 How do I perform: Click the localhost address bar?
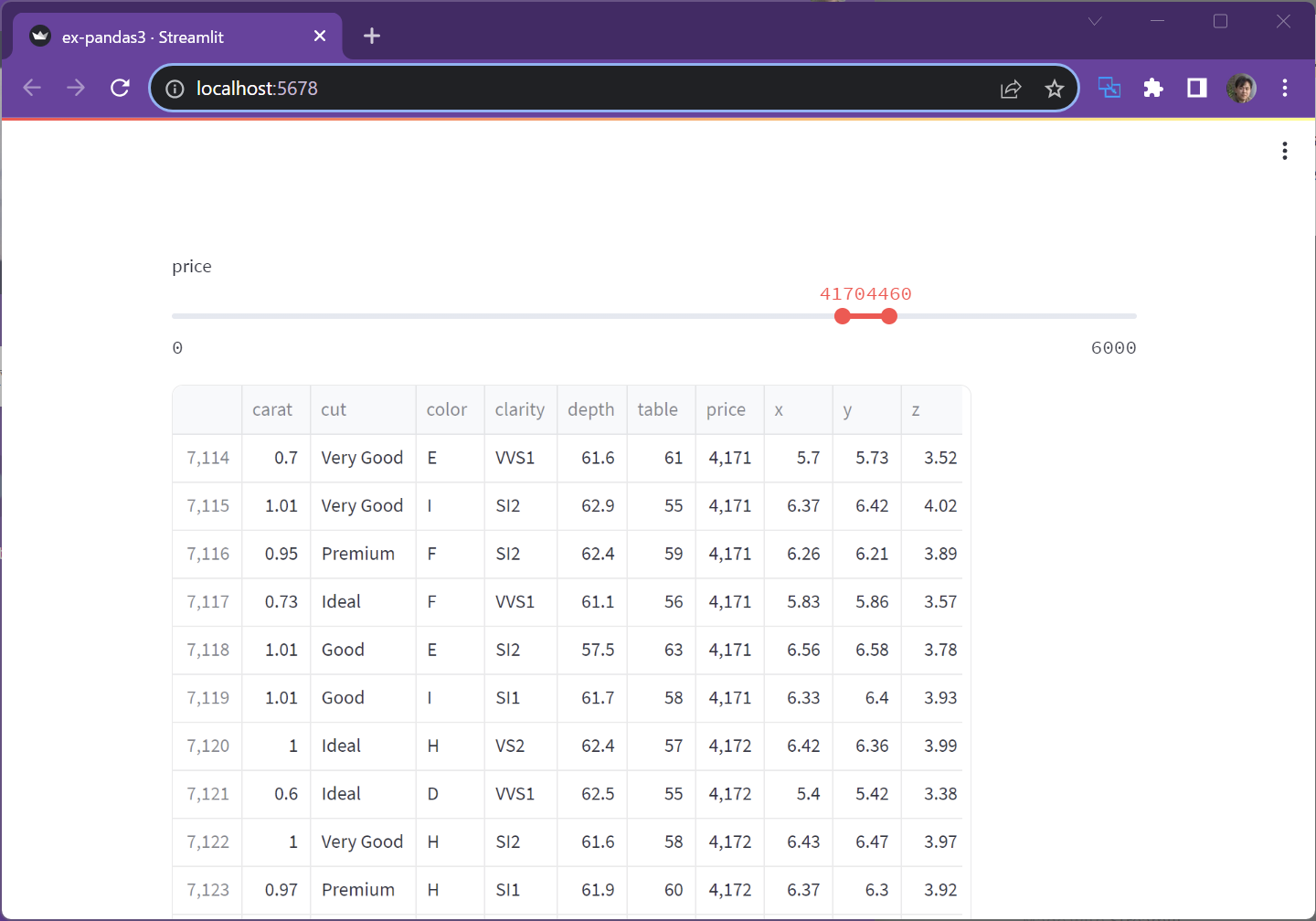point(585,89)
